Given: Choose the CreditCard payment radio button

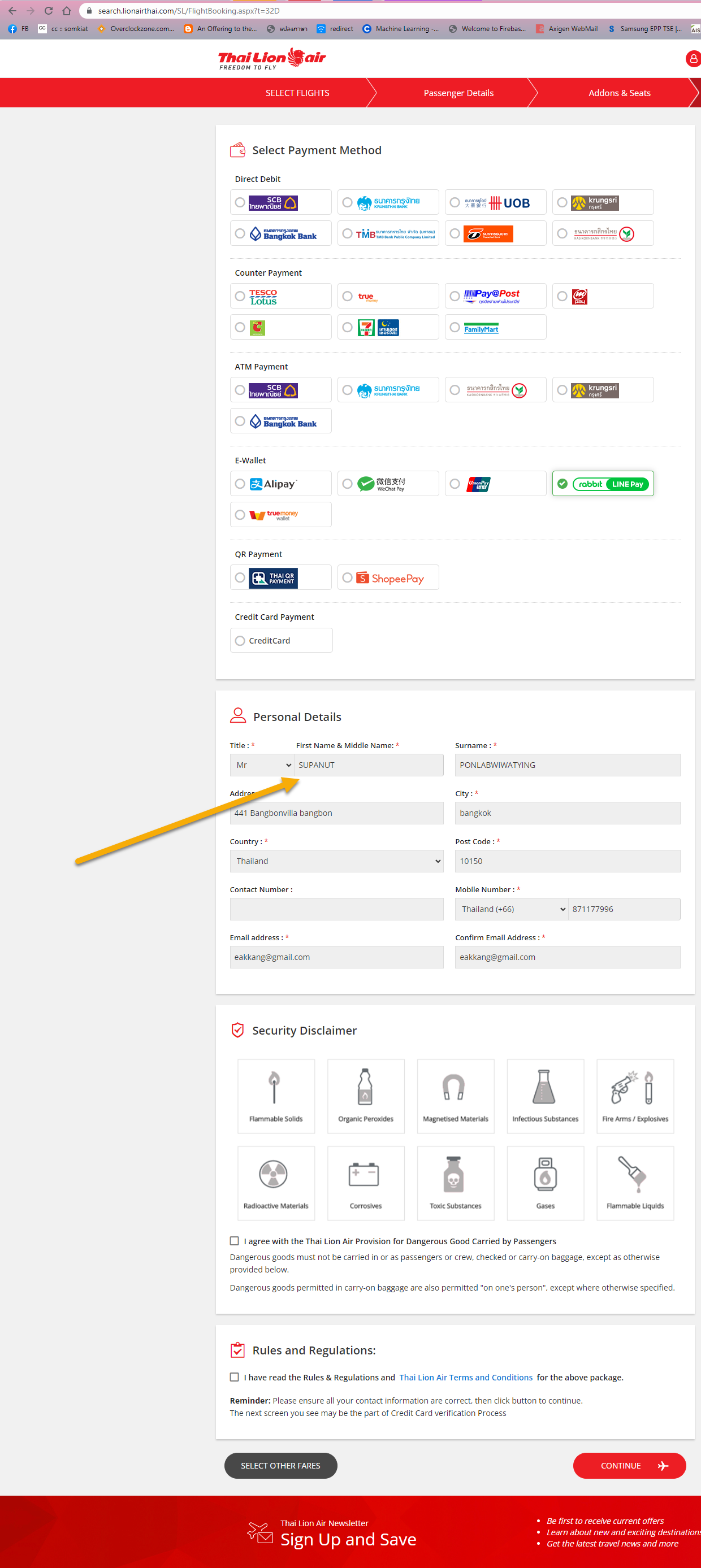Looking at the screenshot, I should tap(240, 640).
